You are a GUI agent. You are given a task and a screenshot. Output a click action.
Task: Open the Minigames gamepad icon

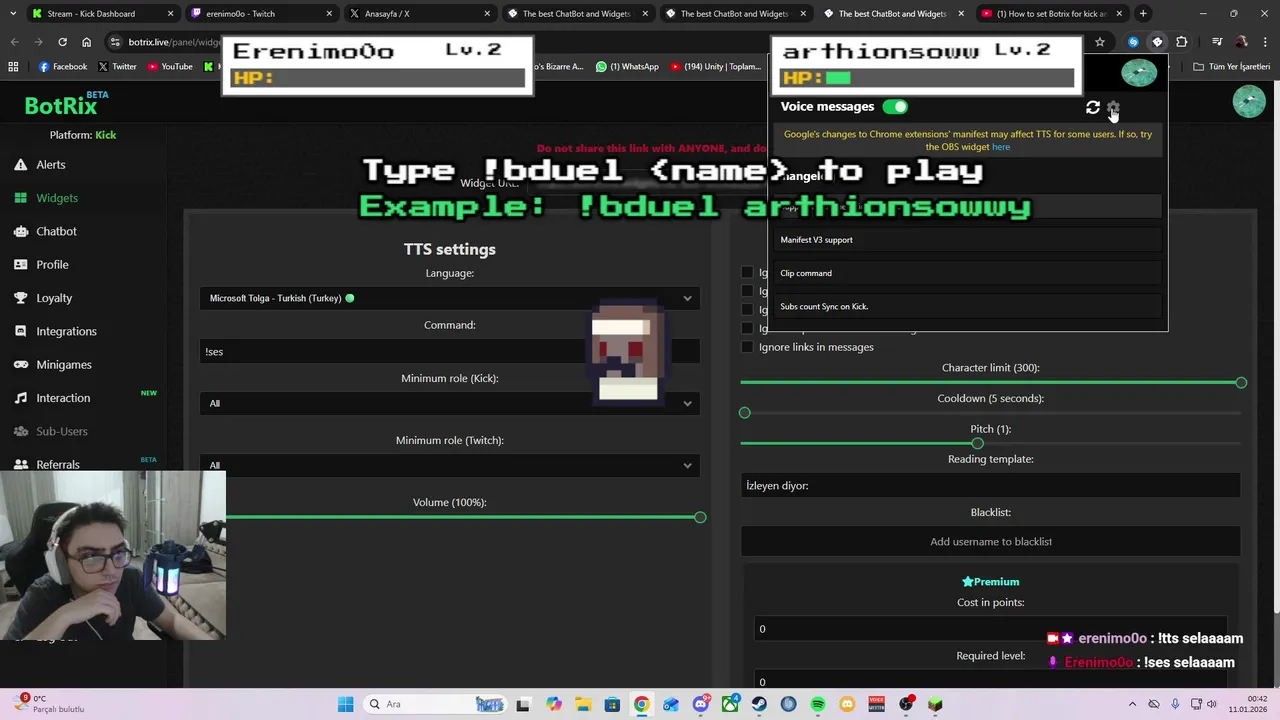pos(21,365)
